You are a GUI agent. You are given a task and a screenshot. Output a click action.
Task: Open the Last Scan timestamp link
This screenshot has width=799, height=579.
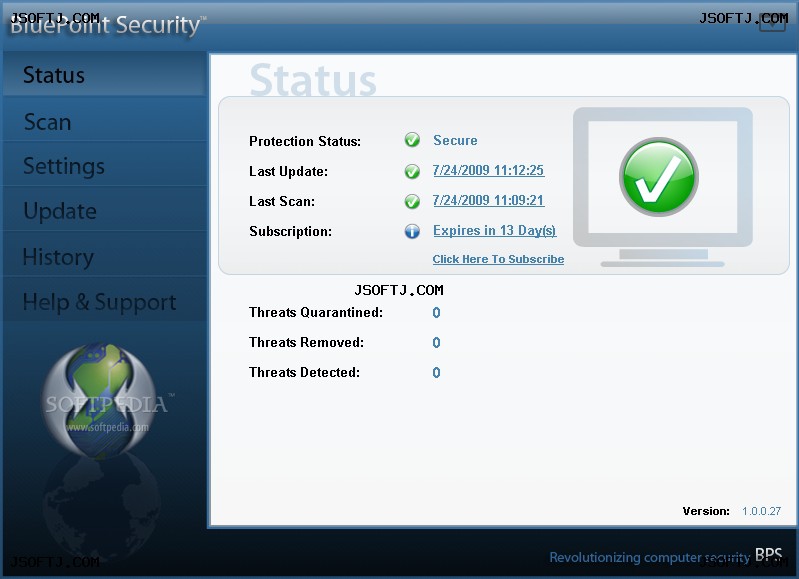pos(488,200)
